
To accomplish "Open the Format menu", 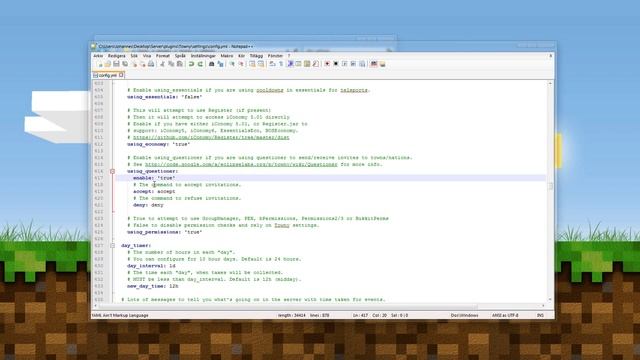I will (x=163, y=56).
